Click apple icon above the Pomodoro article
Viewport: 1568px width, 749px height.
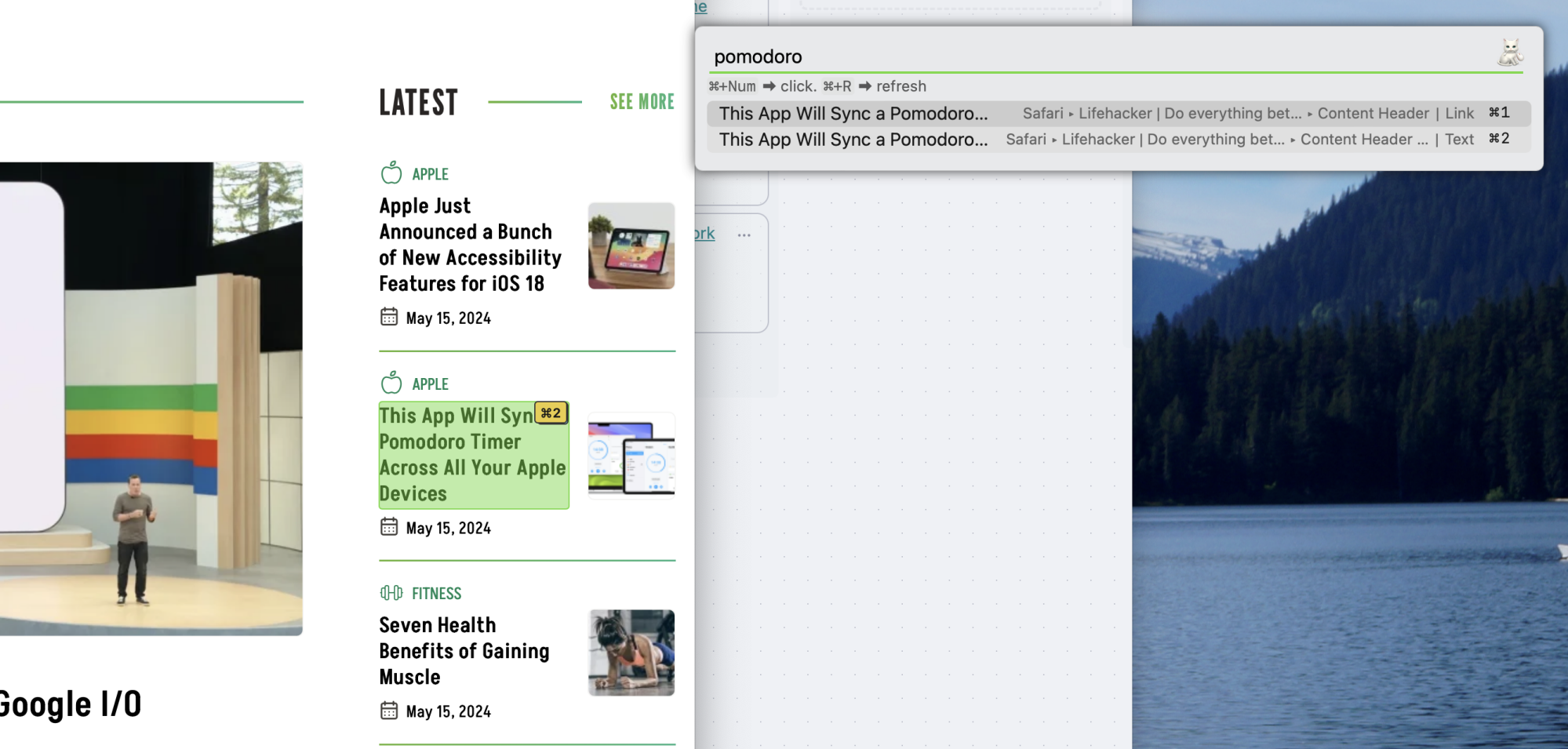tap(391, 383)
